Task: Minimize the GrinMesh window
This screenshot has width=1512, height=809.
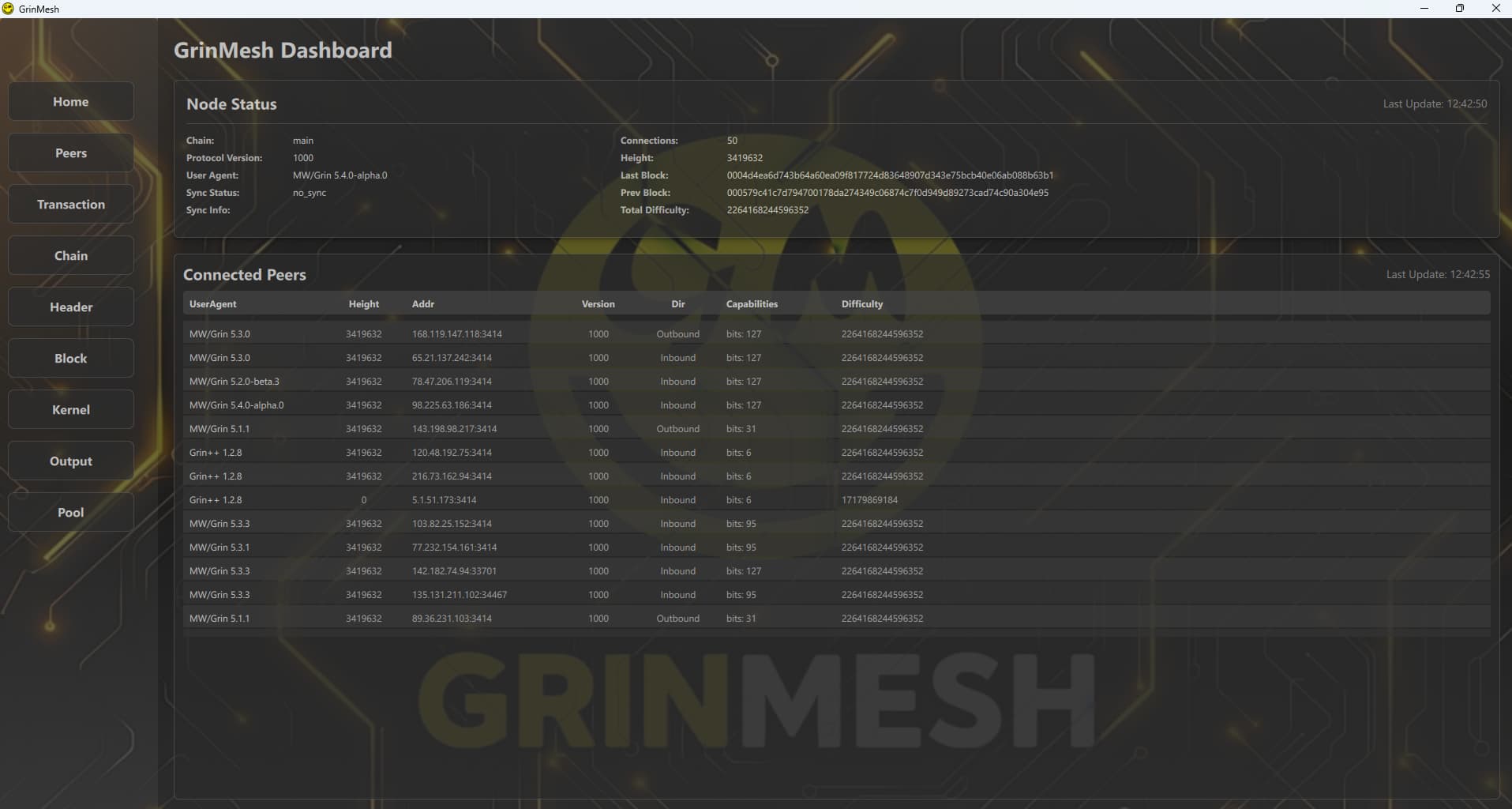Action: tap(1424, 9)
